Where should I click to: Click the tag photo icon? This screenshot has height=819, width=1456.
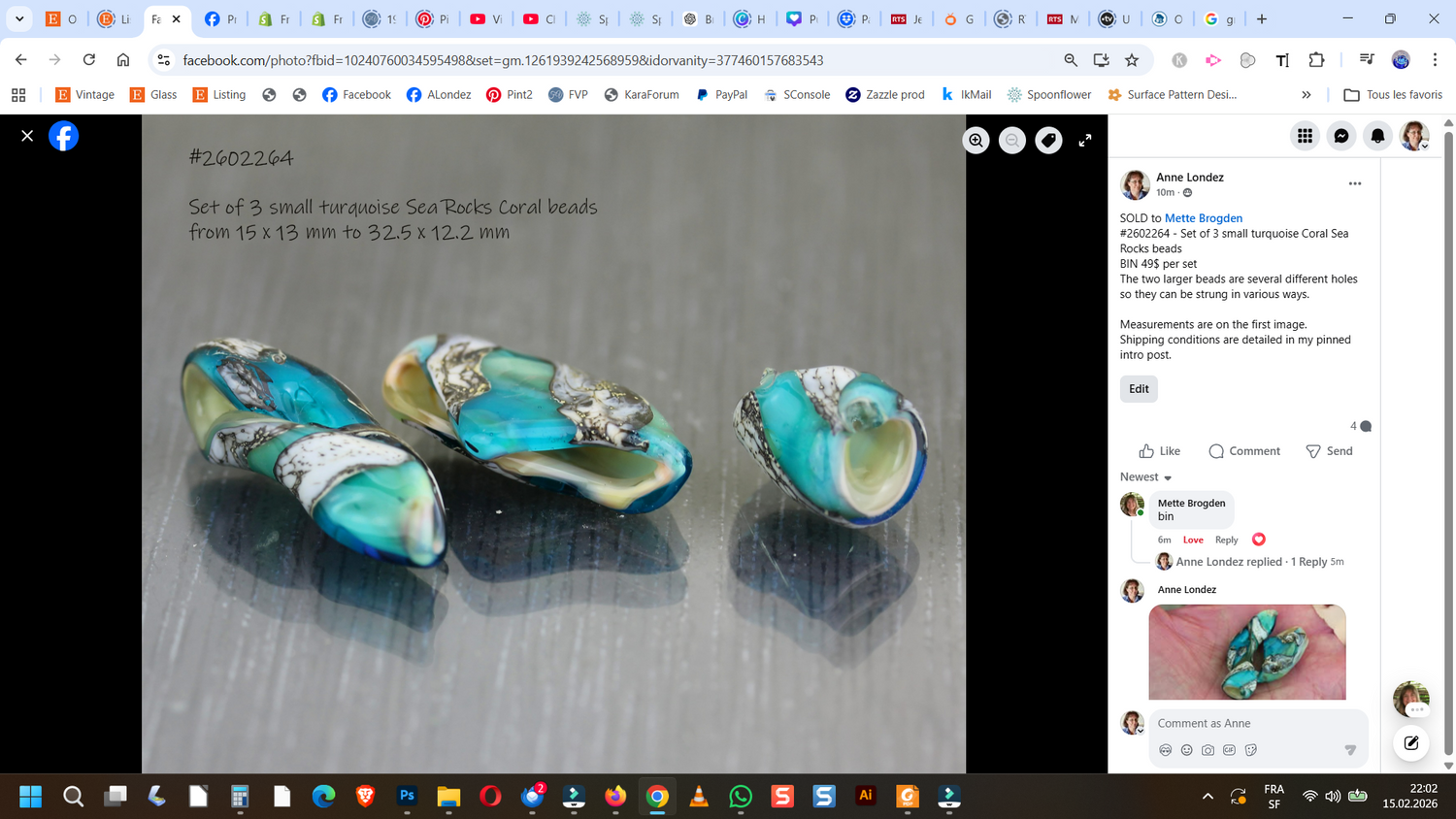point(1048,141)
